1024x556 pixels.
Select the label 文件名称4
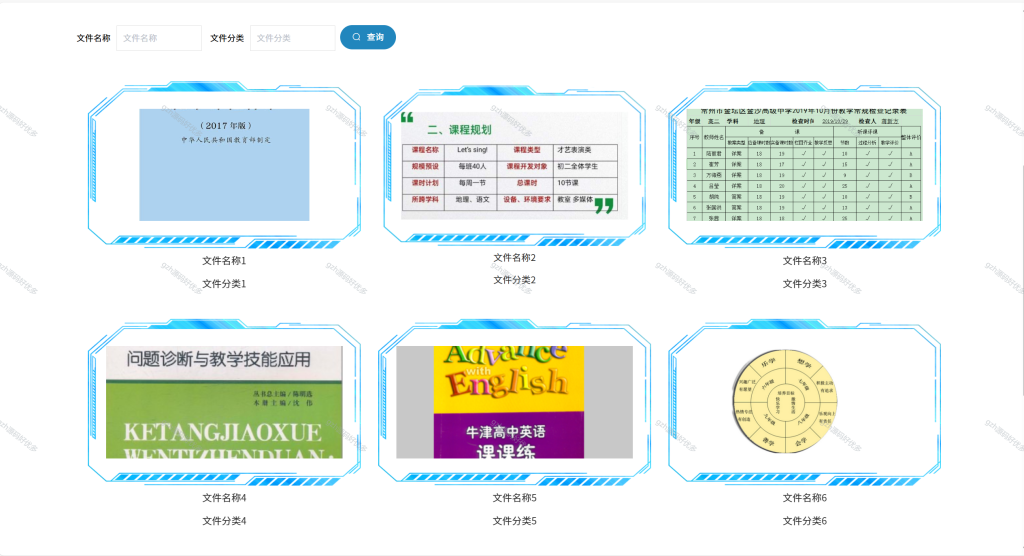(224, 498)
